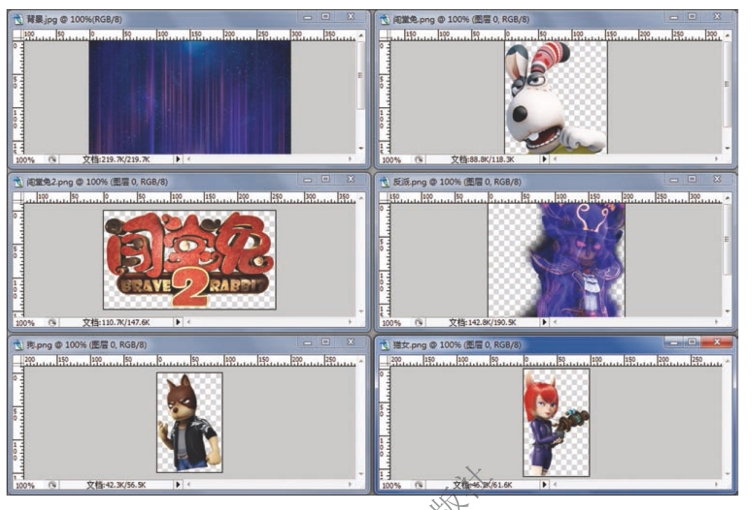This screenshot has height=510, width=752.
Task: Click the vertical scrollbar of 背景.jpg window
Action: 361,90
